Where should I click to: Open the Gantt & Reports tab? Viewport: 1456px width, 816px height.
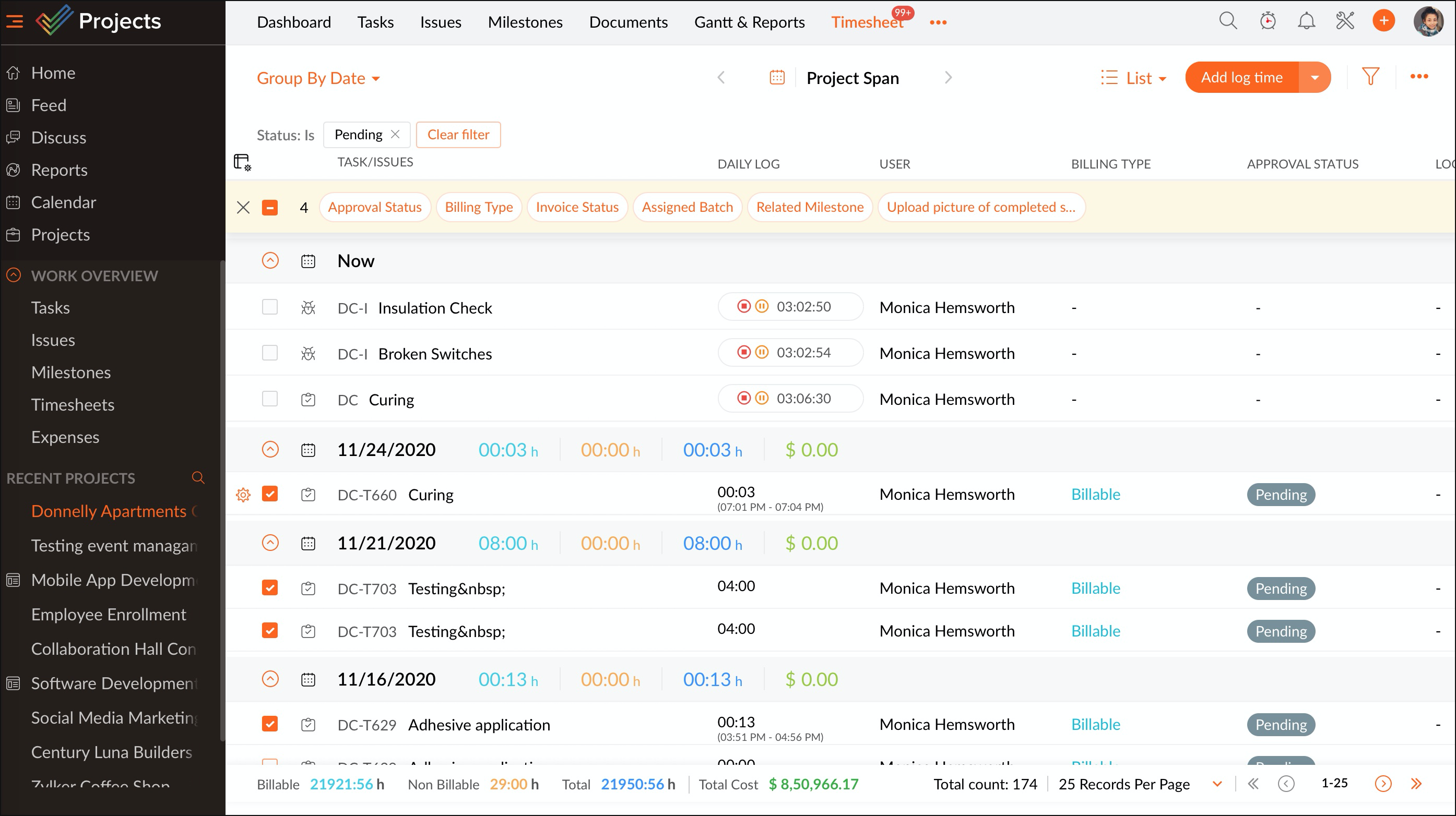[x=749, y=22]
